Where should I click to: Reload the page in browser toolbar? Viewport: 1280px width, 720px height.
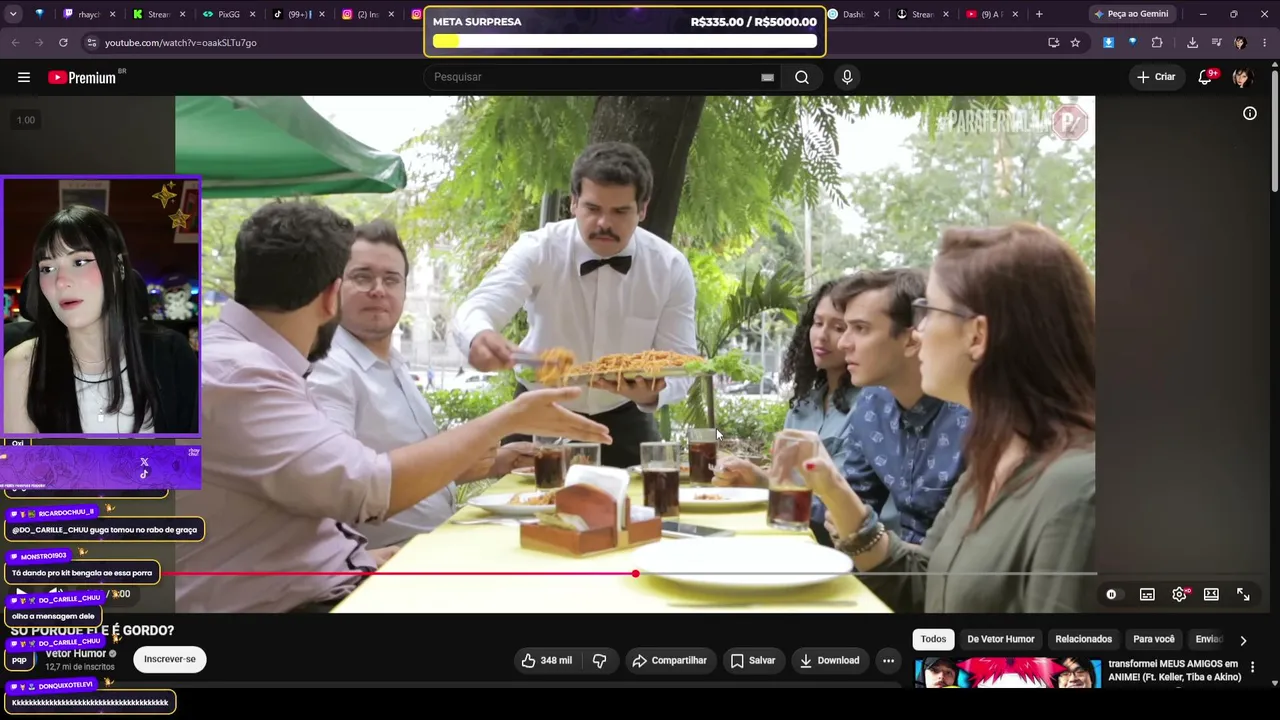click(x=63, y=43)
